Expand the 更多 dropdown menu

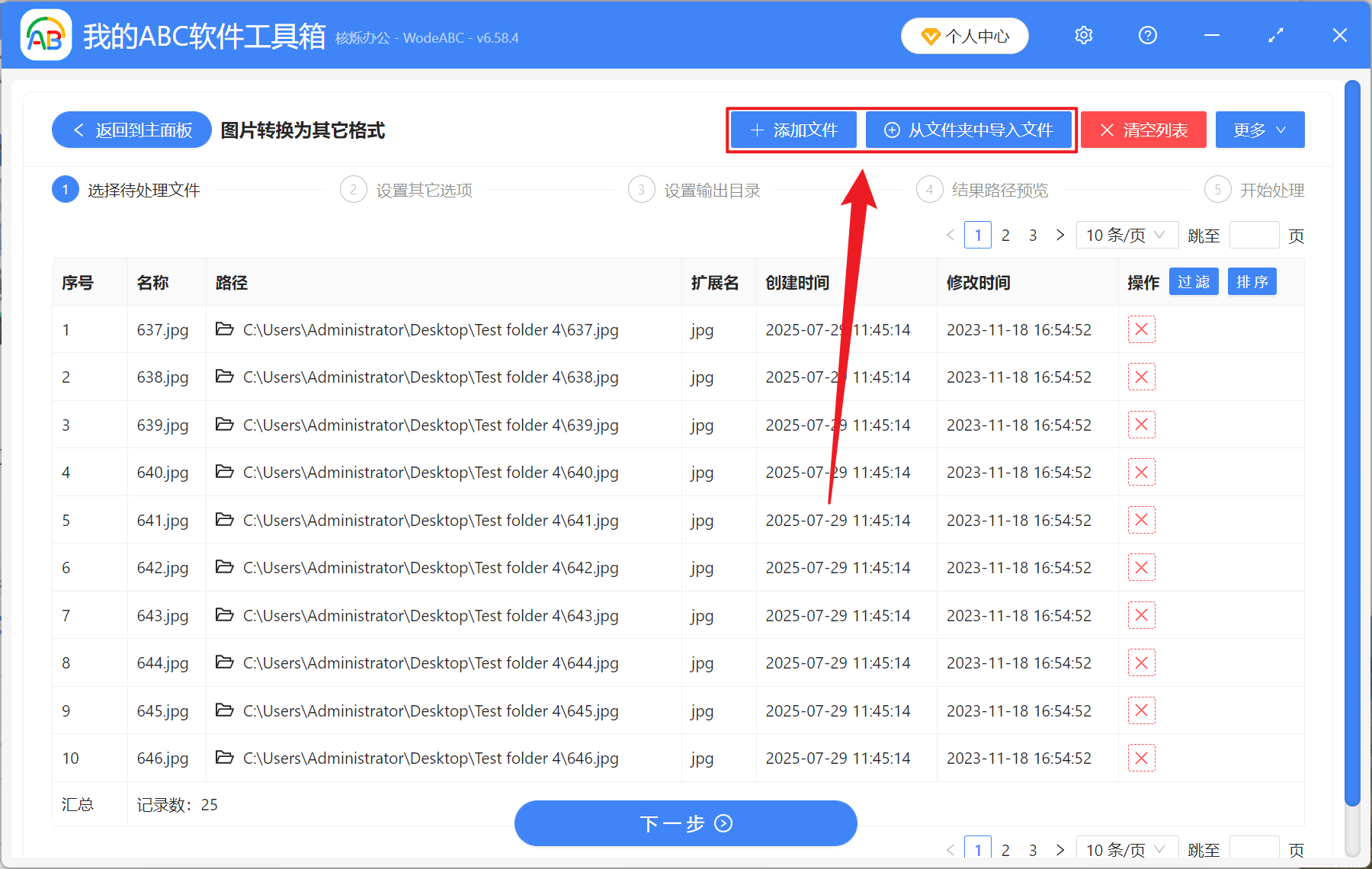pyautogui.click(x=1258, y=130)
